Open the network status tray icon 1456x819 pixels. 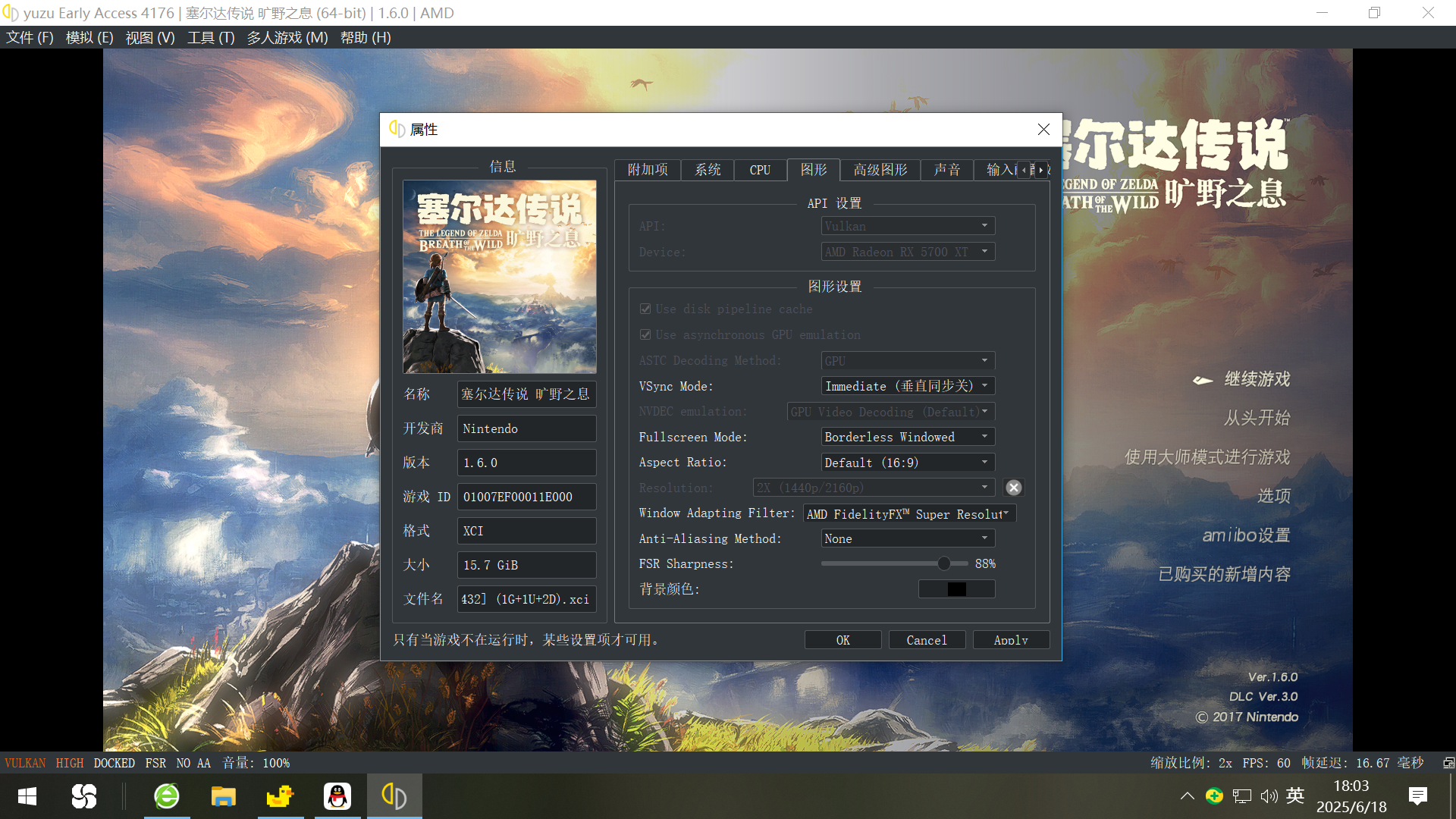[x=1242, y=795]
